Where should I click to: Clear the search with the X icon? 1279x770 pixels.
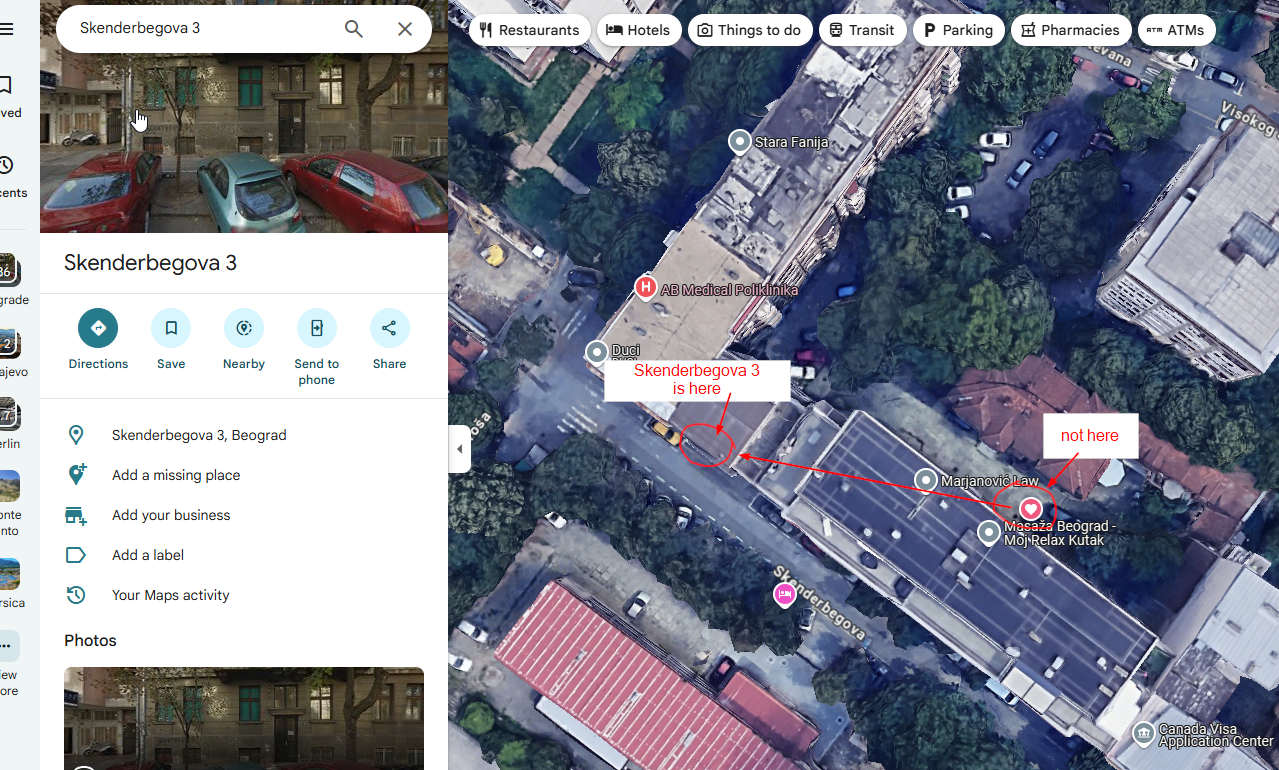[x=405, y=29]
